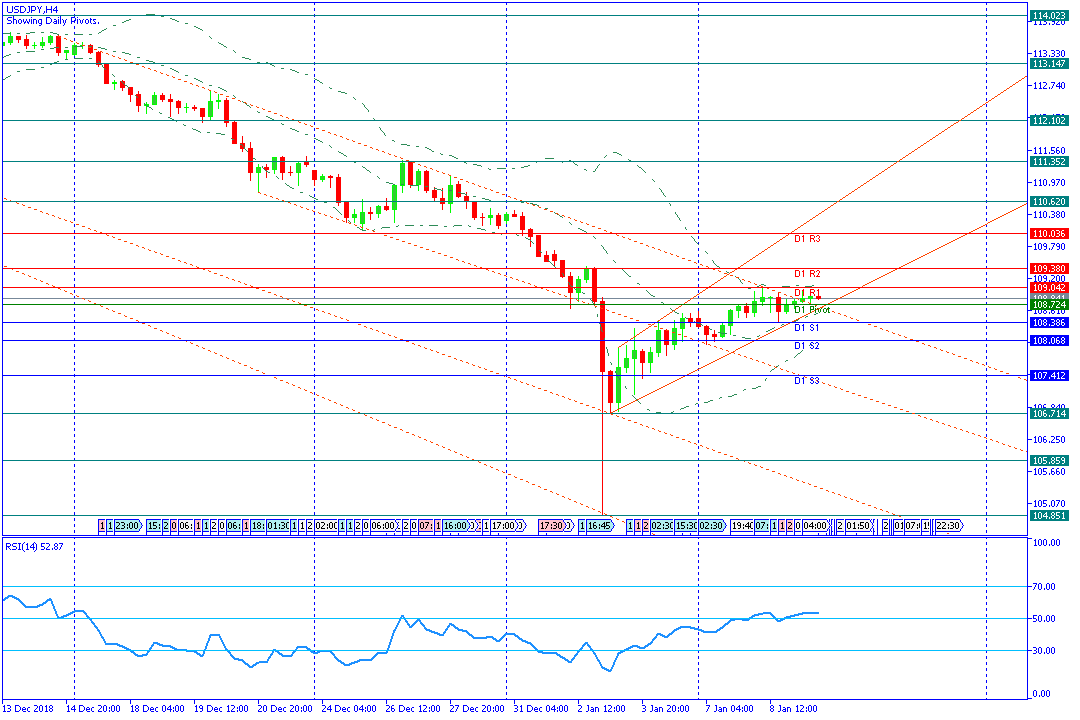Screen dimensions: 1080x720
Task: Click the D1 S3 support label
Action: pyautogui.click(x=807, y=381)
